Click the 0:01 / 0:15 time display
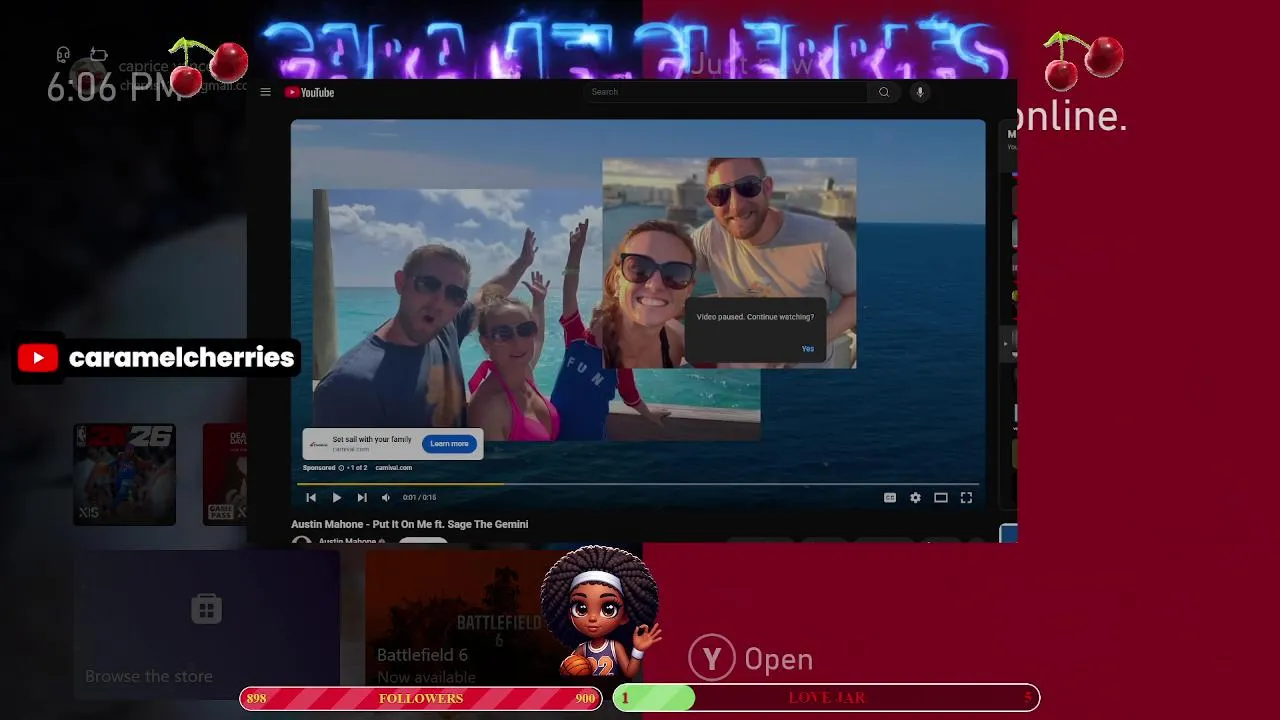This screenshot has height=720, width=1280. point(419,497)
